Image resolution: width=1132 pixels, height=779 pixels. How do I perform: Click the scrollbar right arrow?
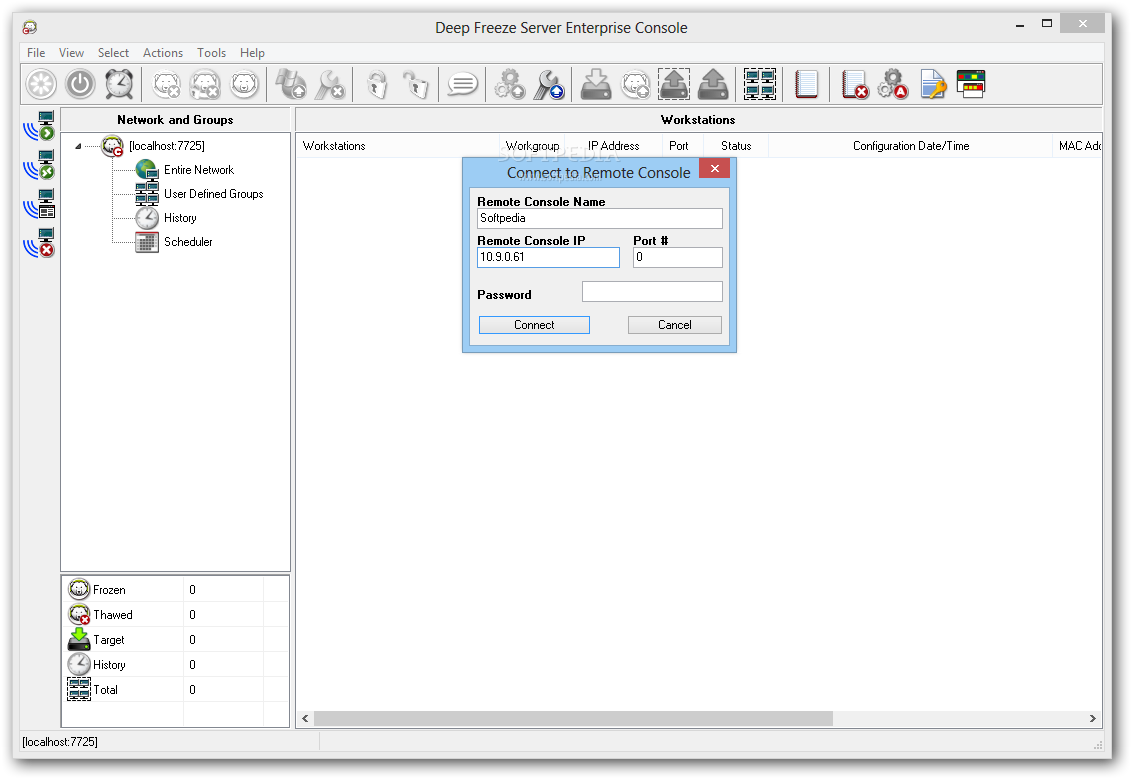(x=1092, y=718)
